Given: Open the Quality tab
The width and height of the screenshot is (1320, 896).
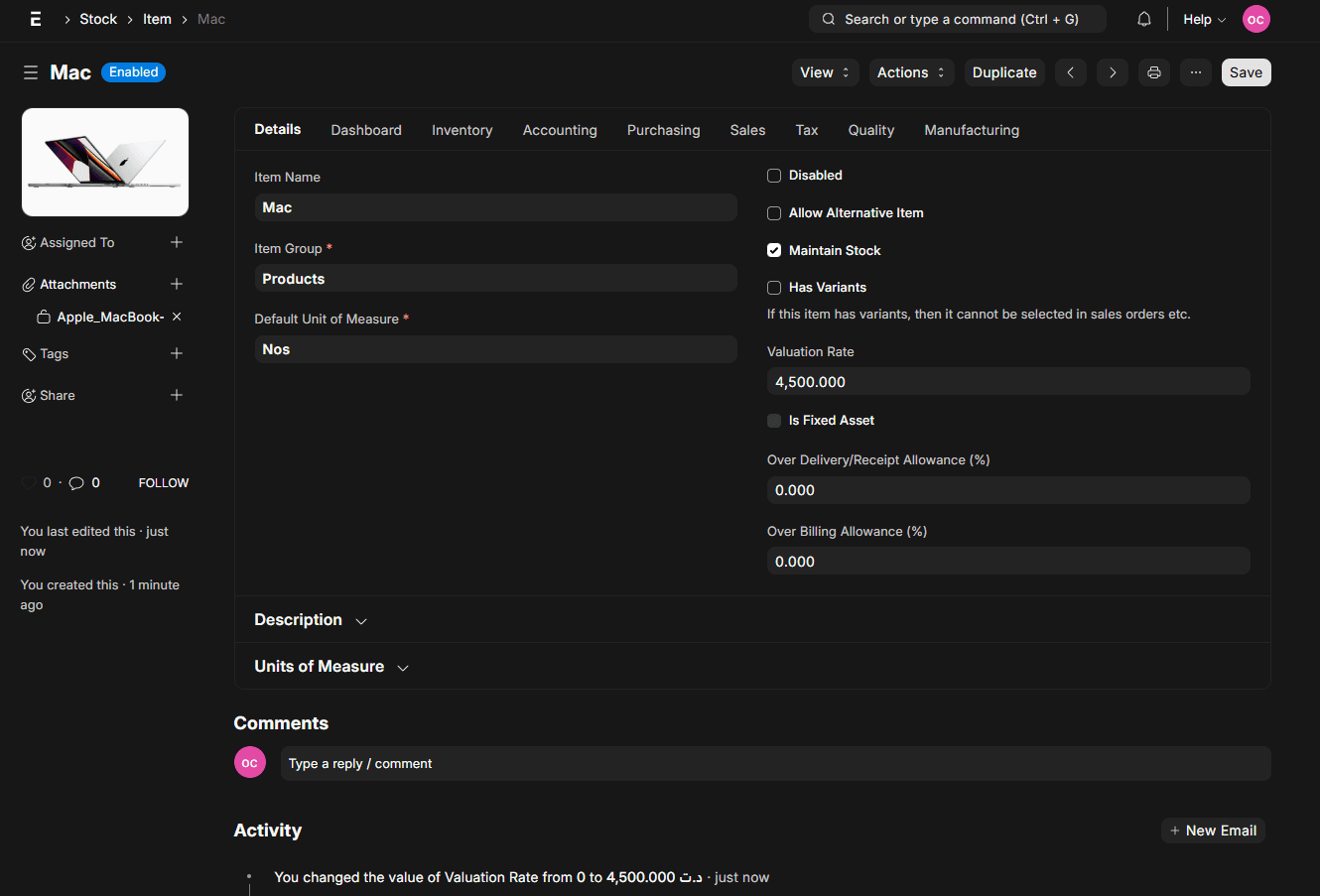Looking at the screenshot, I should tap(871, 130).
